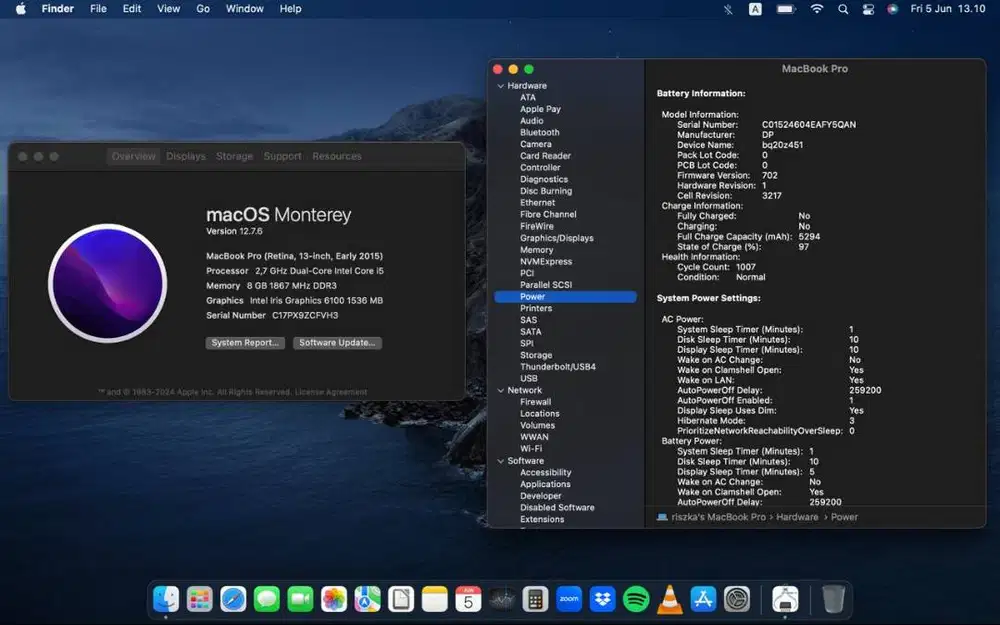Open LibreOffice document icon in the Dock
The image size is (1000, 625).
[401, 599]
